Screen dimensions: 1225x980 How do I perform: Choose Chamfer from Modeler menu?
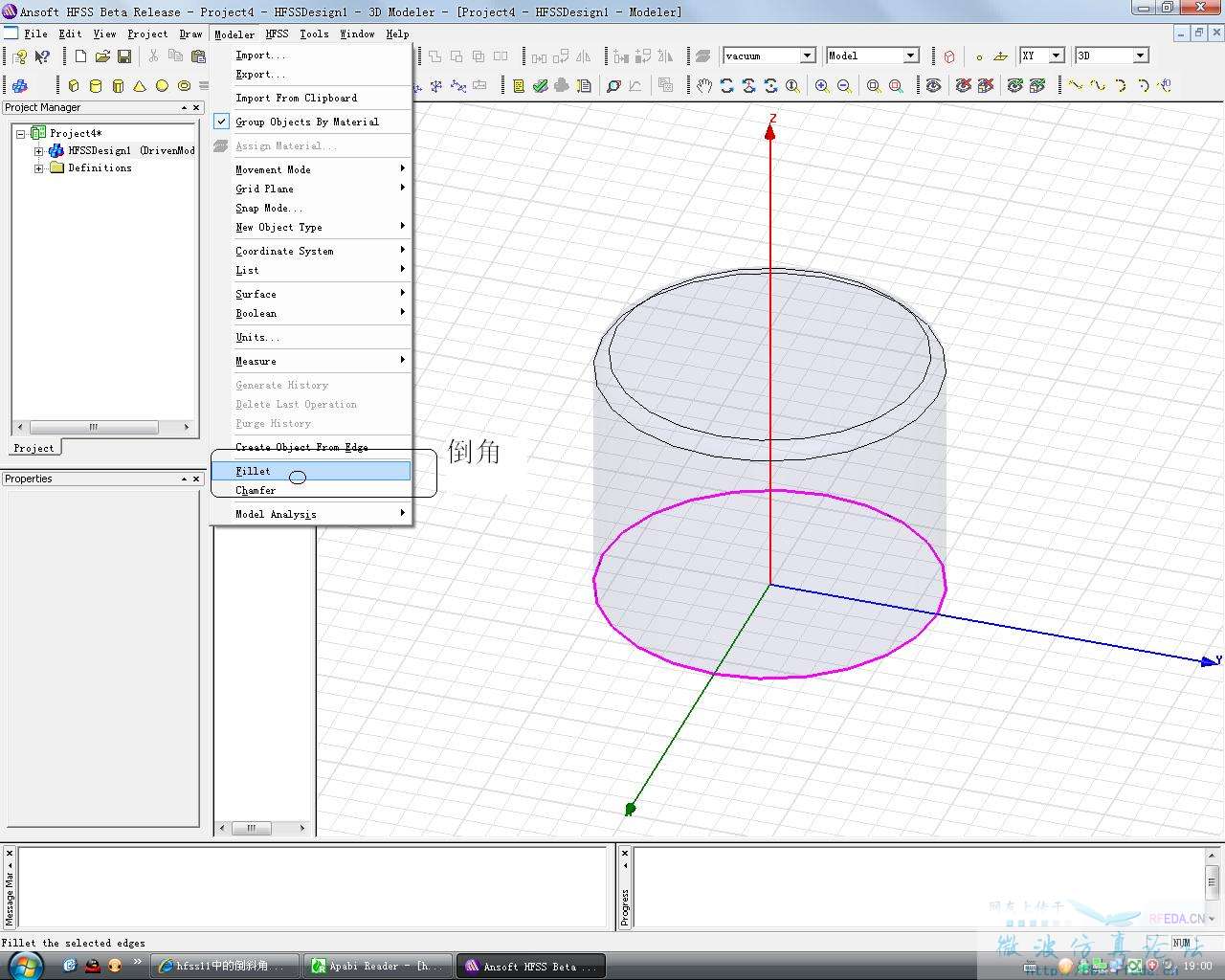pyautogui.click(x=312, y=490)
